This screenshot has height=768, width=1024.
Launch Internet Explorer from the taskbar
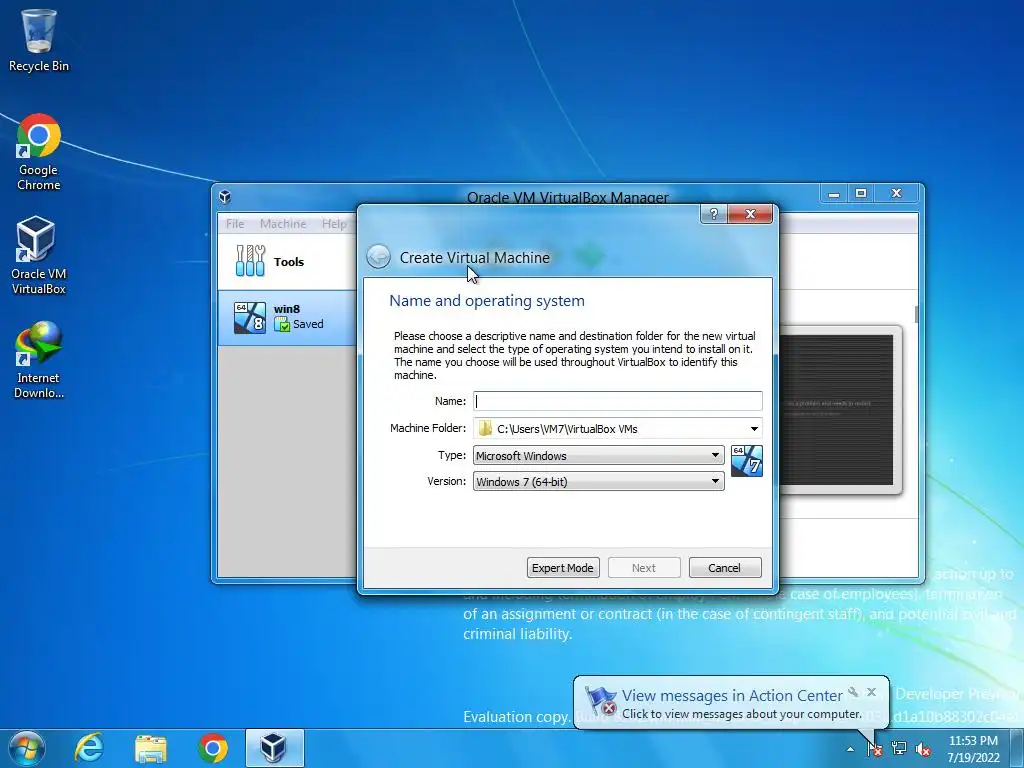(89, 748)
